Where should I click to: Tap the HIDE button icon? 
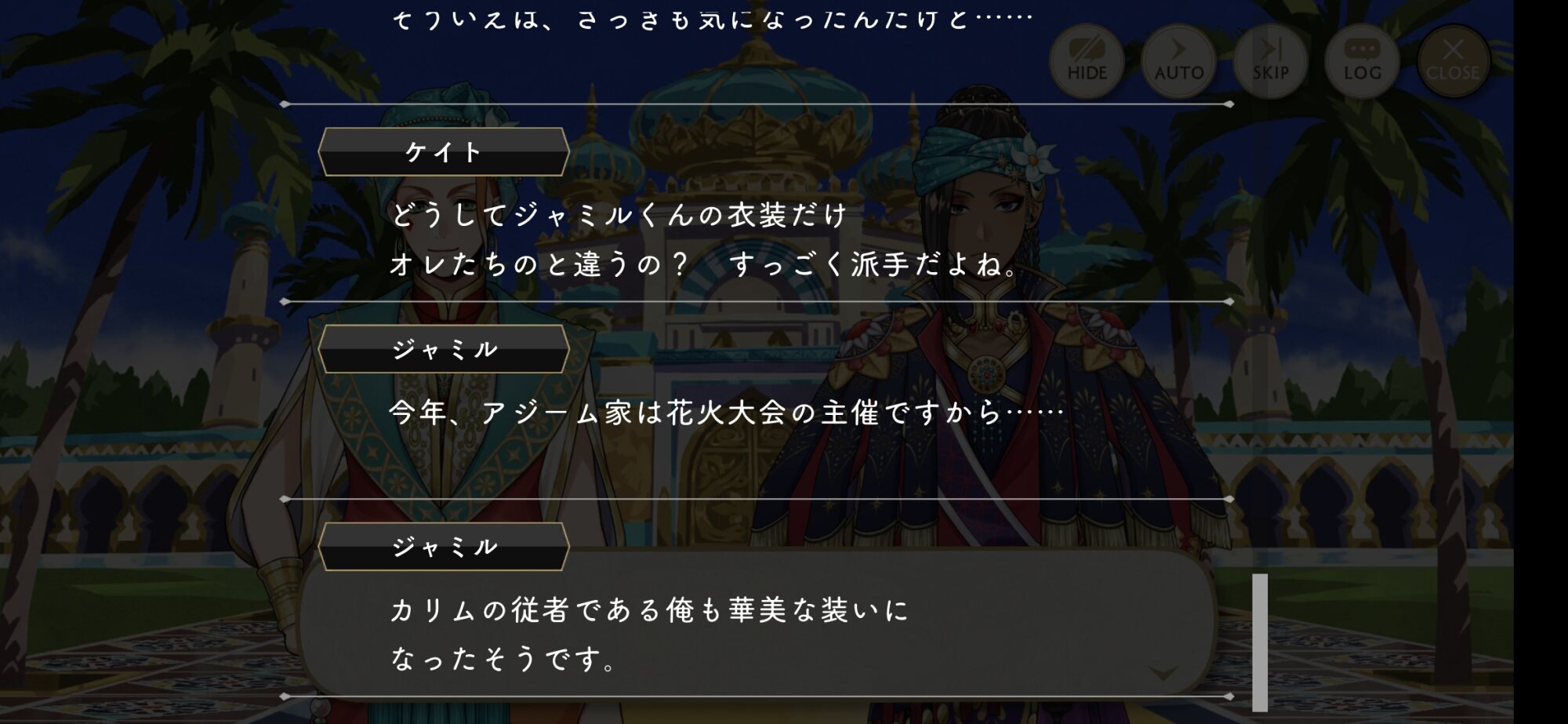[1087, 60]
